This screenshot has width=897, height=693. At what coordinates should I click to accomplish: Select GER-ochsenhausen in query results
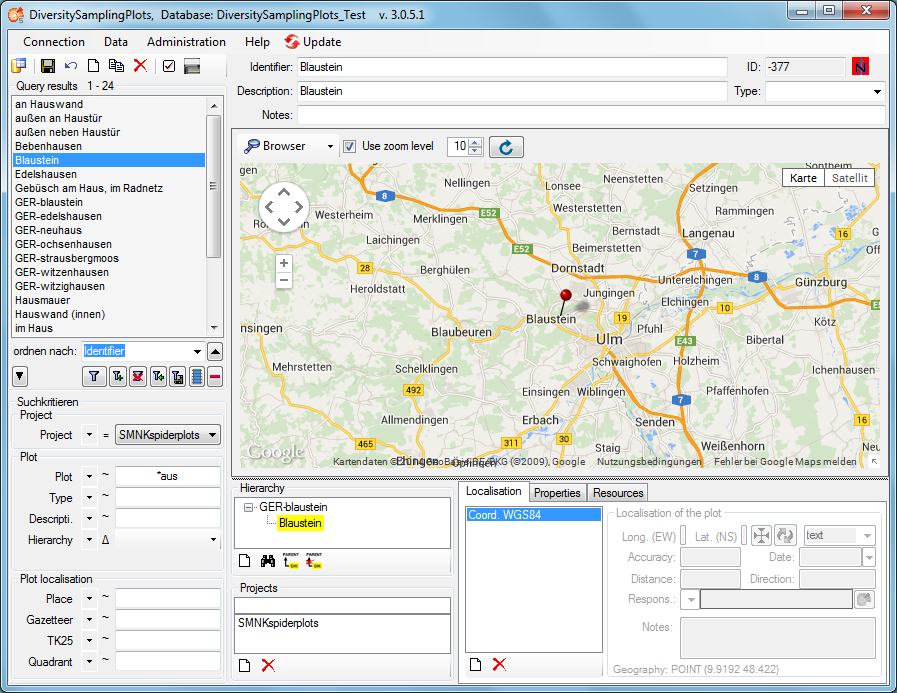coord(109,244)
